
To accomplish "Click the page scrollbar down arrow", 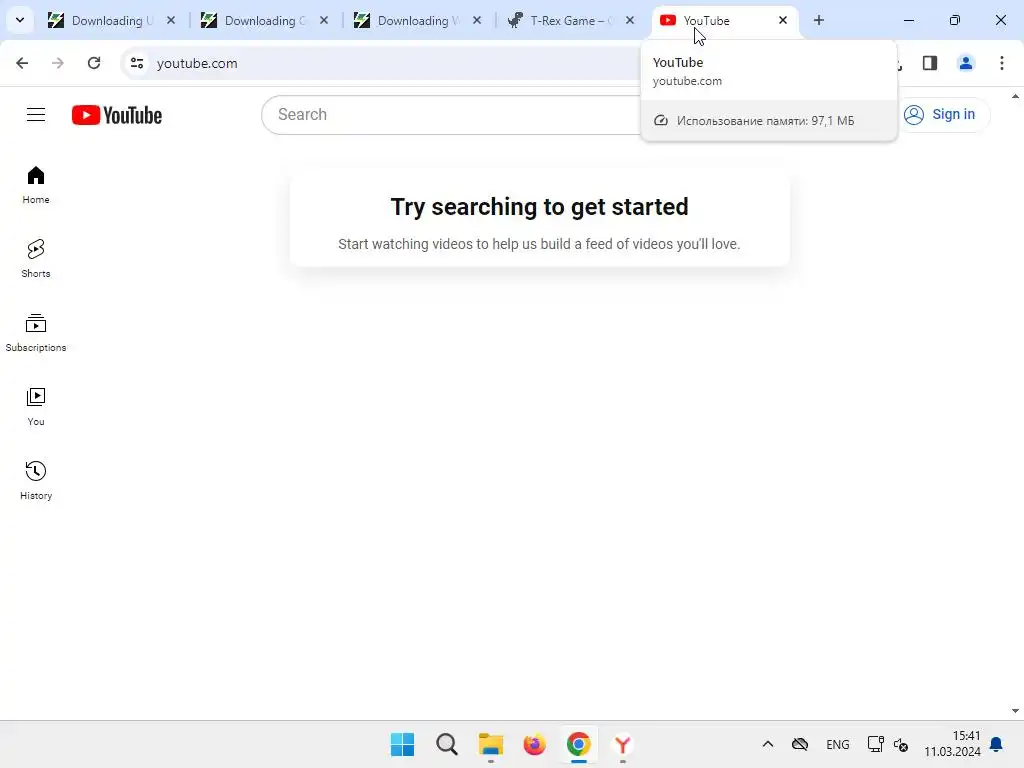I will pos(1016,711).
